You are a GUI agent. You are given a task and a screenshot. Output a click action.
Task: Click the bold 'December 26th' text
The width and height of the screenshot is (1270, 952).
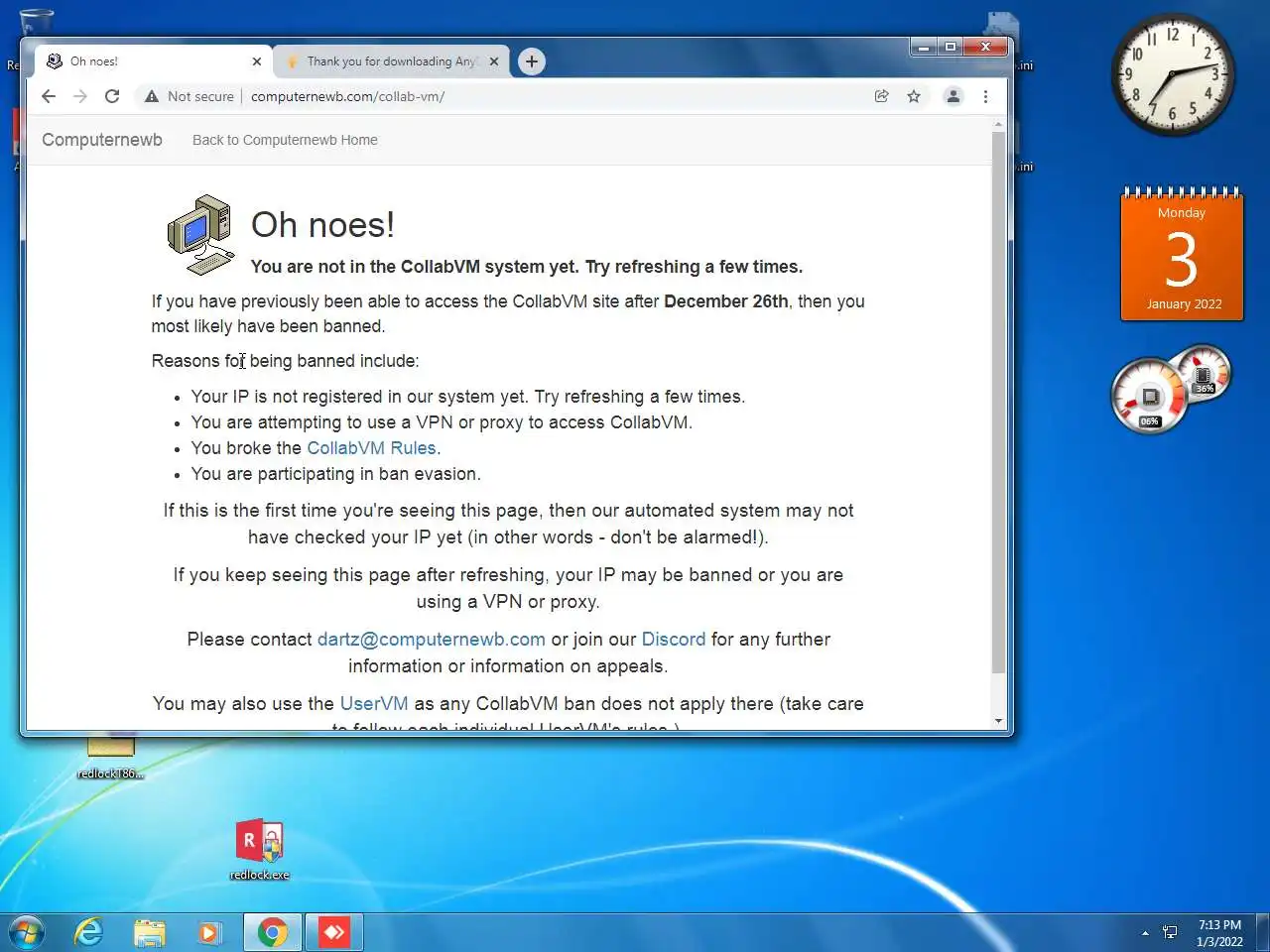[x=726, y=301]
